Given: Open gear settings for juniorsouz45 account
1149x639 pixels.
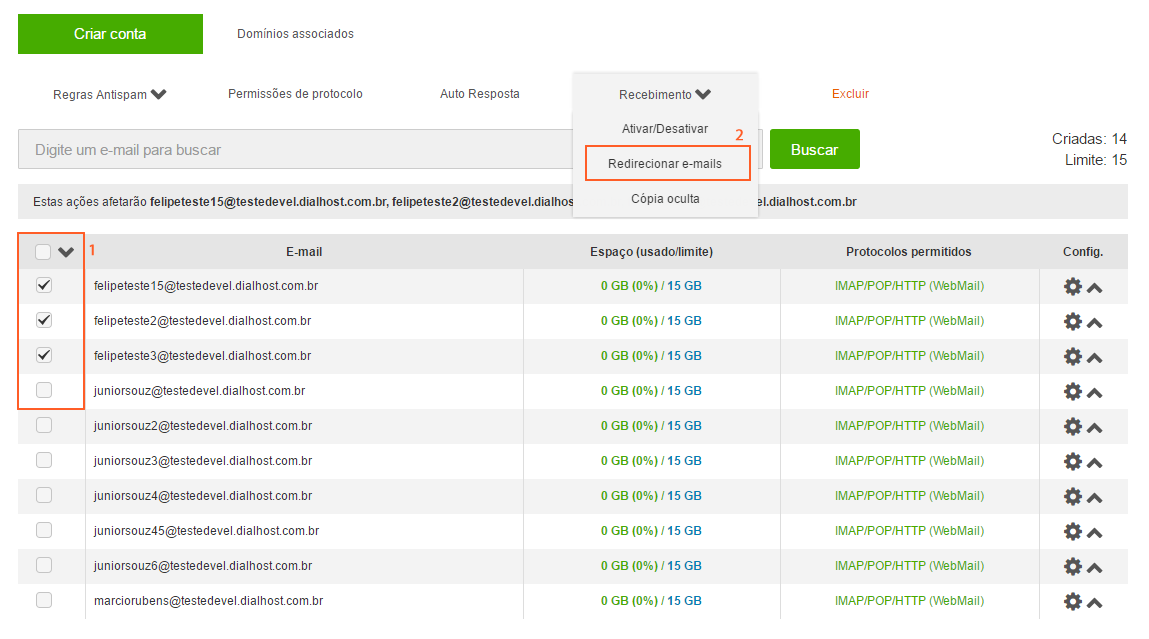Looking at the screenshot, I should (x=1073, y=532).
